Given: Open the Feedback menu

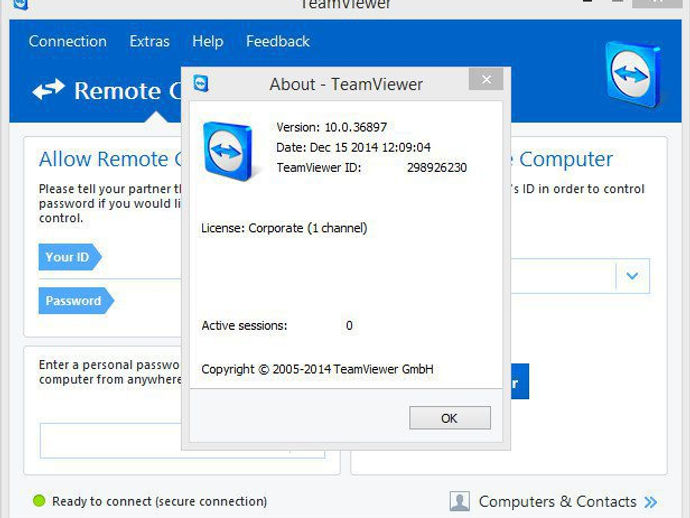Looking at the screenshot, I should click(x=278, y=41).
